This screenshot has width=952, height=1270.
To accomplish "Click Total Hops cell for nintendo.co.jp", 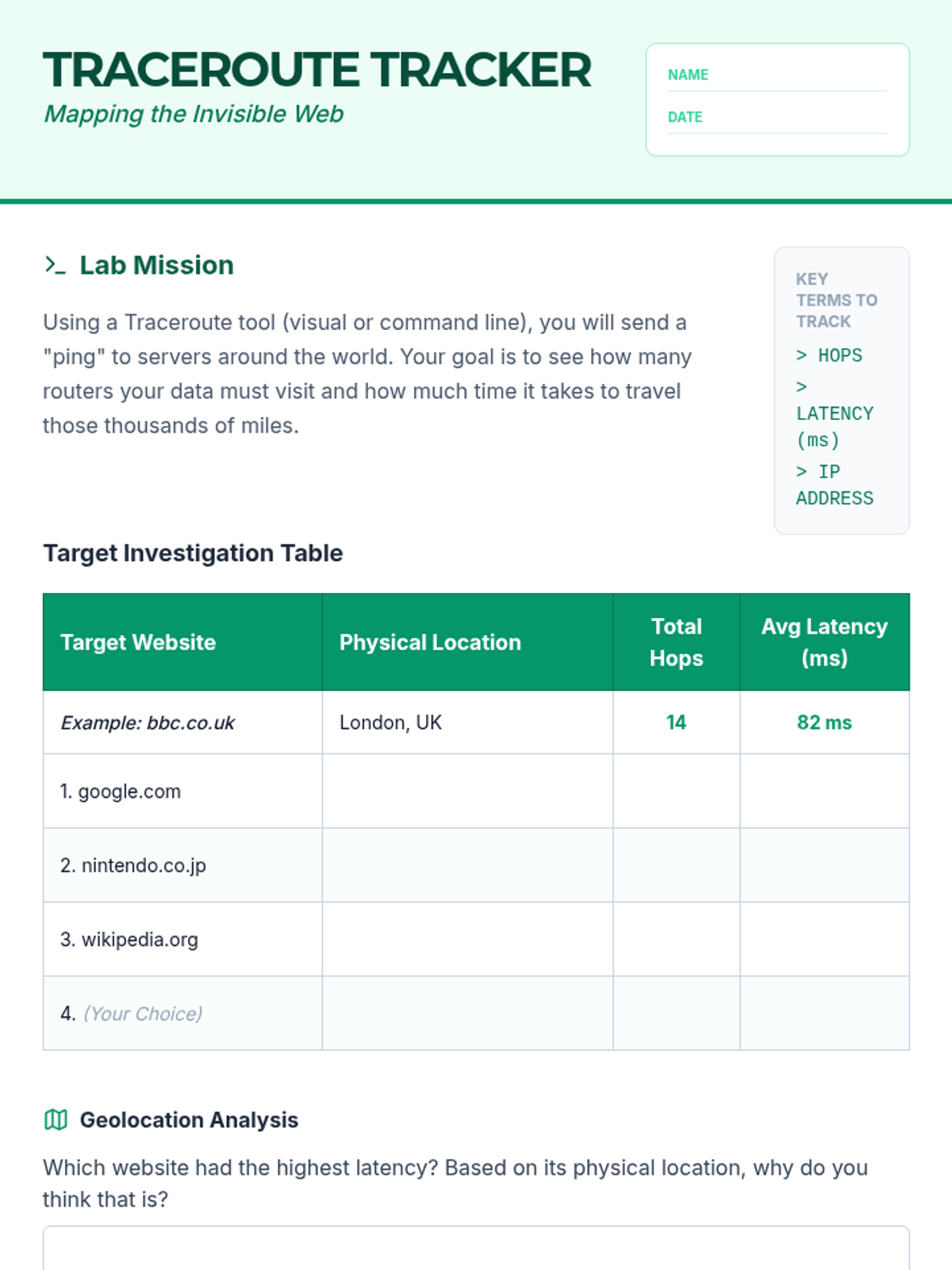I will point(676,865).
